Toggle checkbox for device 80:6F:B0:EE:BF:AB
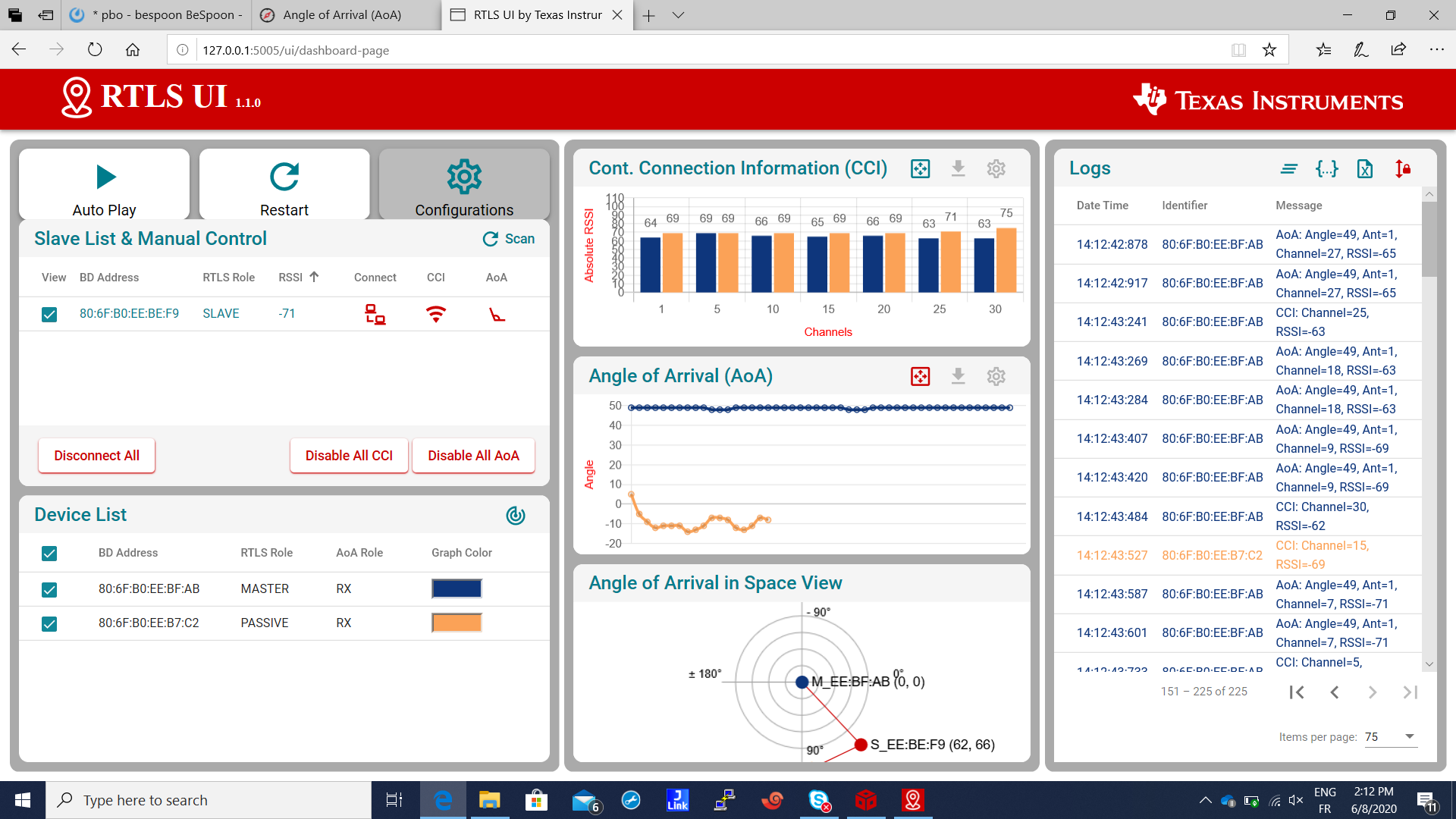The height and width of the screenshot is (819, 1456). (x=49, y=590)
